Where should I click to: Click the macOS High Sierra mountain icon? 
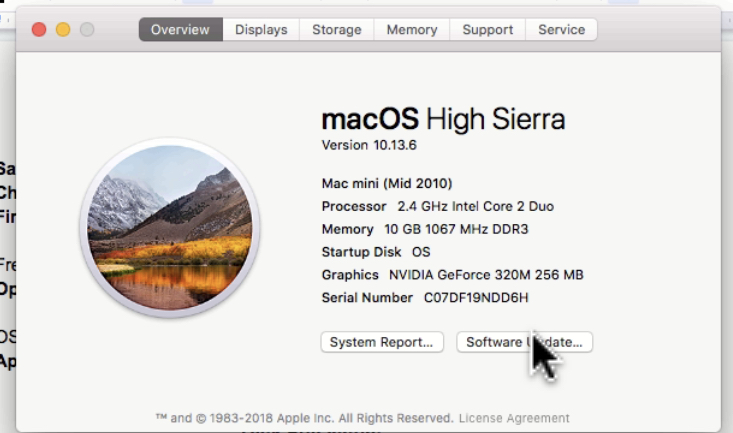pyautogui.click(x=170, y=228)
